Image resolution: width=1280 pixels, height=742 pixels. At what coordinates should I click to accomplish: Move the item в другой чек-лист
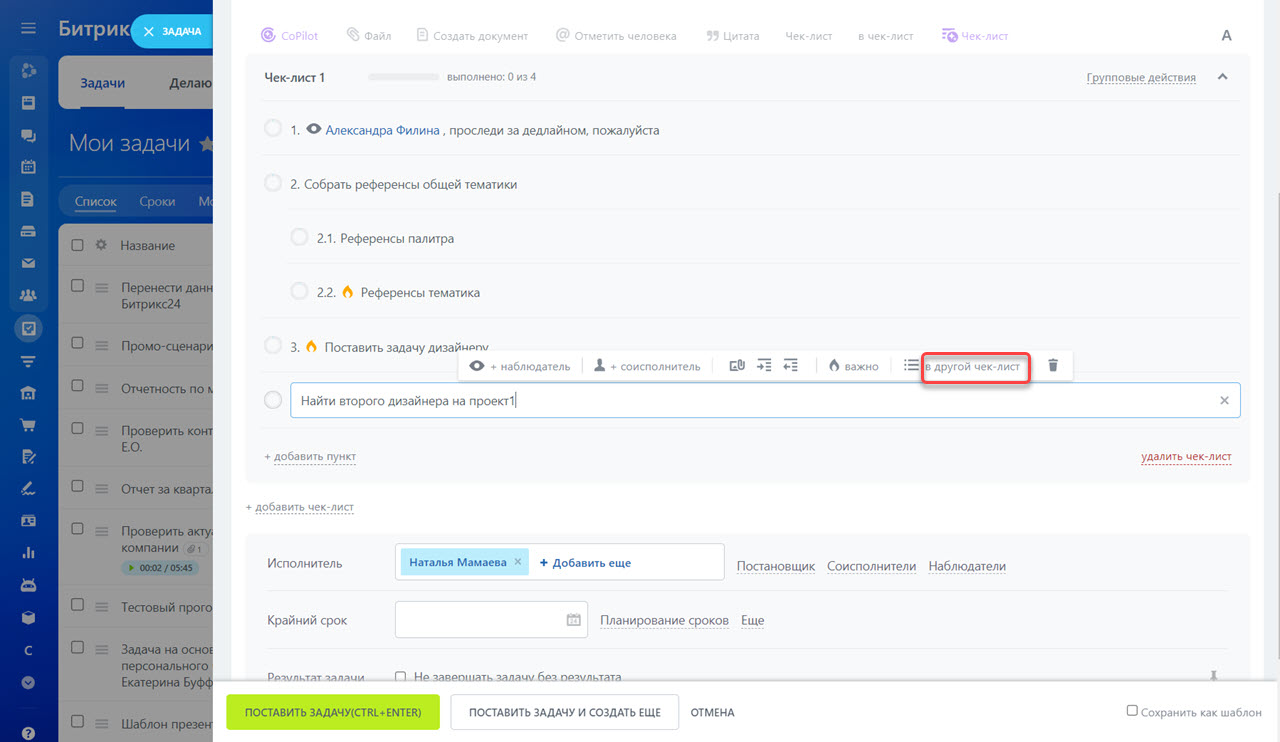[975, 366]
